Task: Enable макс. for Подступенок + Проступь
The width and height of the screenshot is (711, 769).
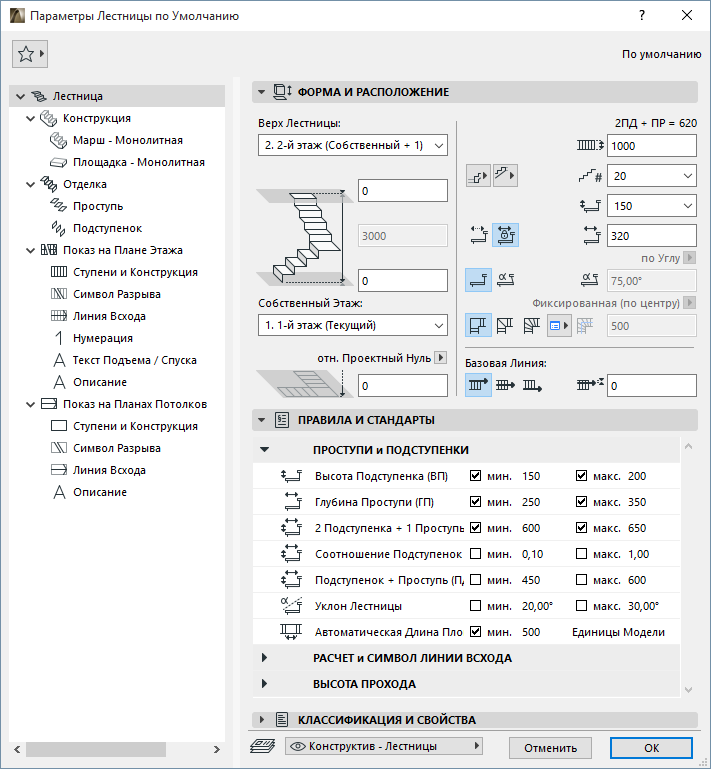Action: click(x=581, y=580)
